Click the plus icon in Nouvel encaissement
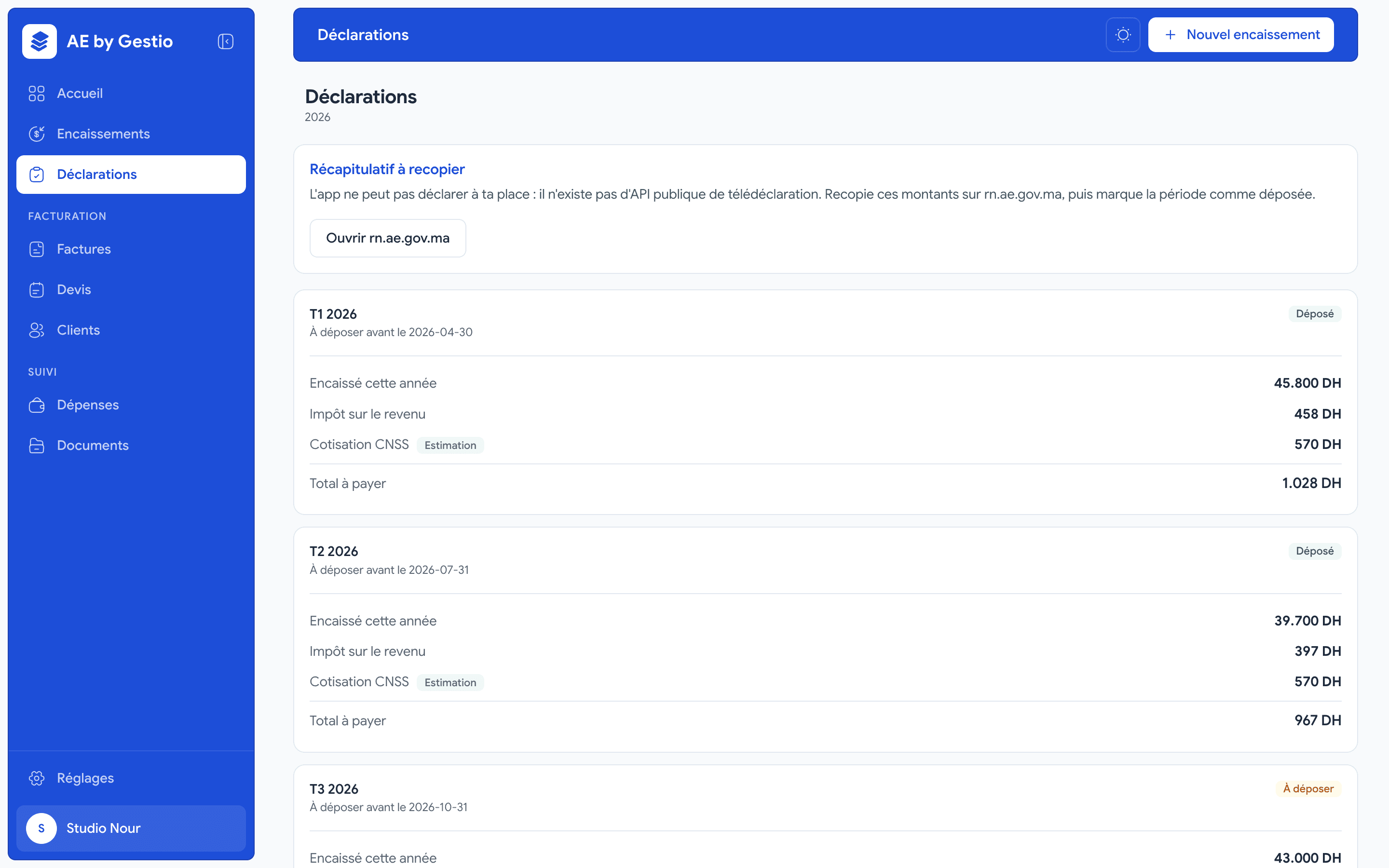This screenshot has width=1389, height=868. (1171, 35)
